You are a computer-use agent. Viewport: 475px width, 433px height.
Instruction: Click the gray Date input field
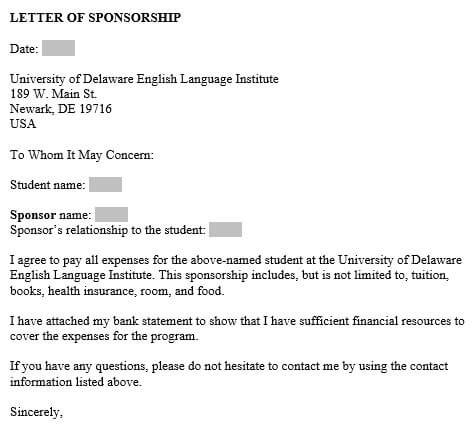[58, 48]
